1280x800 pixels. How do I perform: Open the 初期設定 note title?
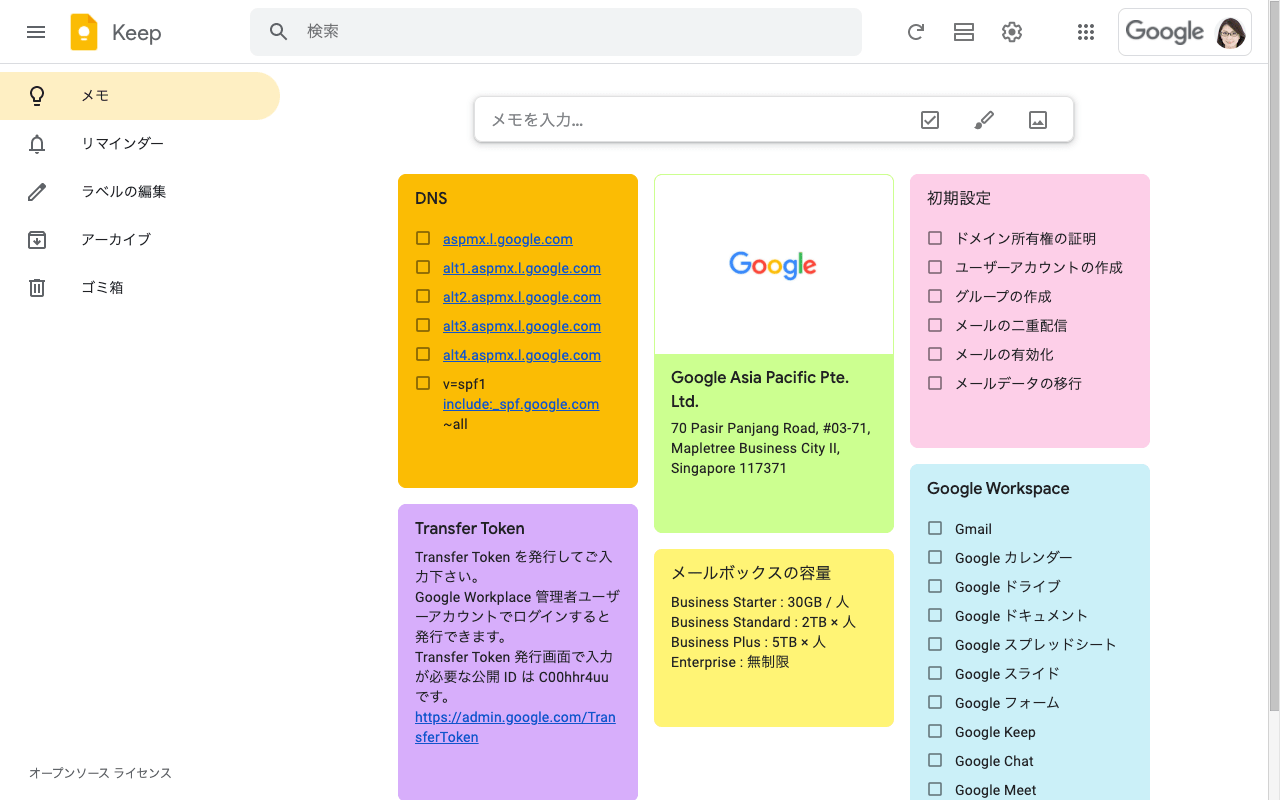pos(959,198)
